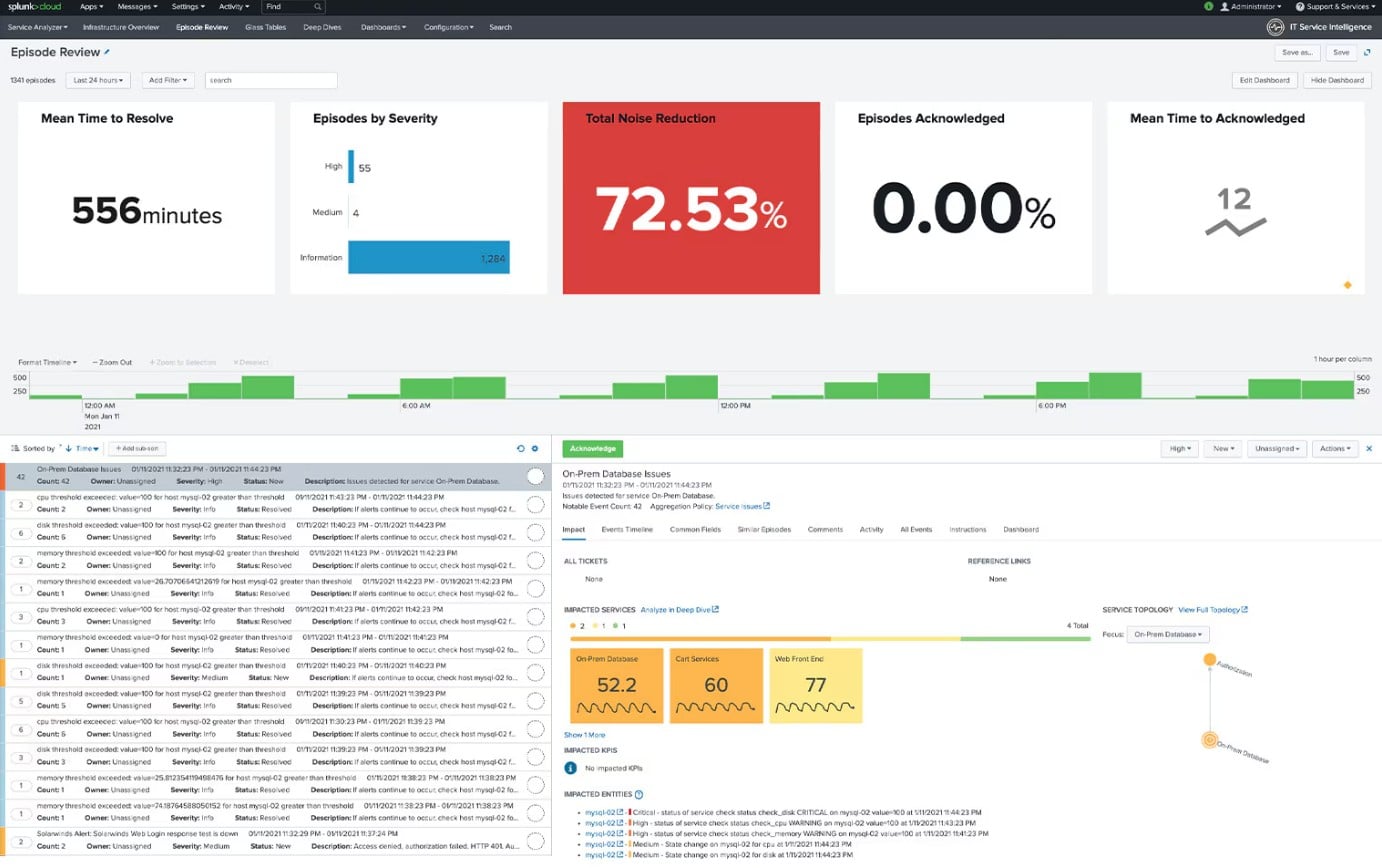Open the Dashboards menu in the navigation bar
Viewport: 1382px width, 868px height.
[x=383, y=27]
